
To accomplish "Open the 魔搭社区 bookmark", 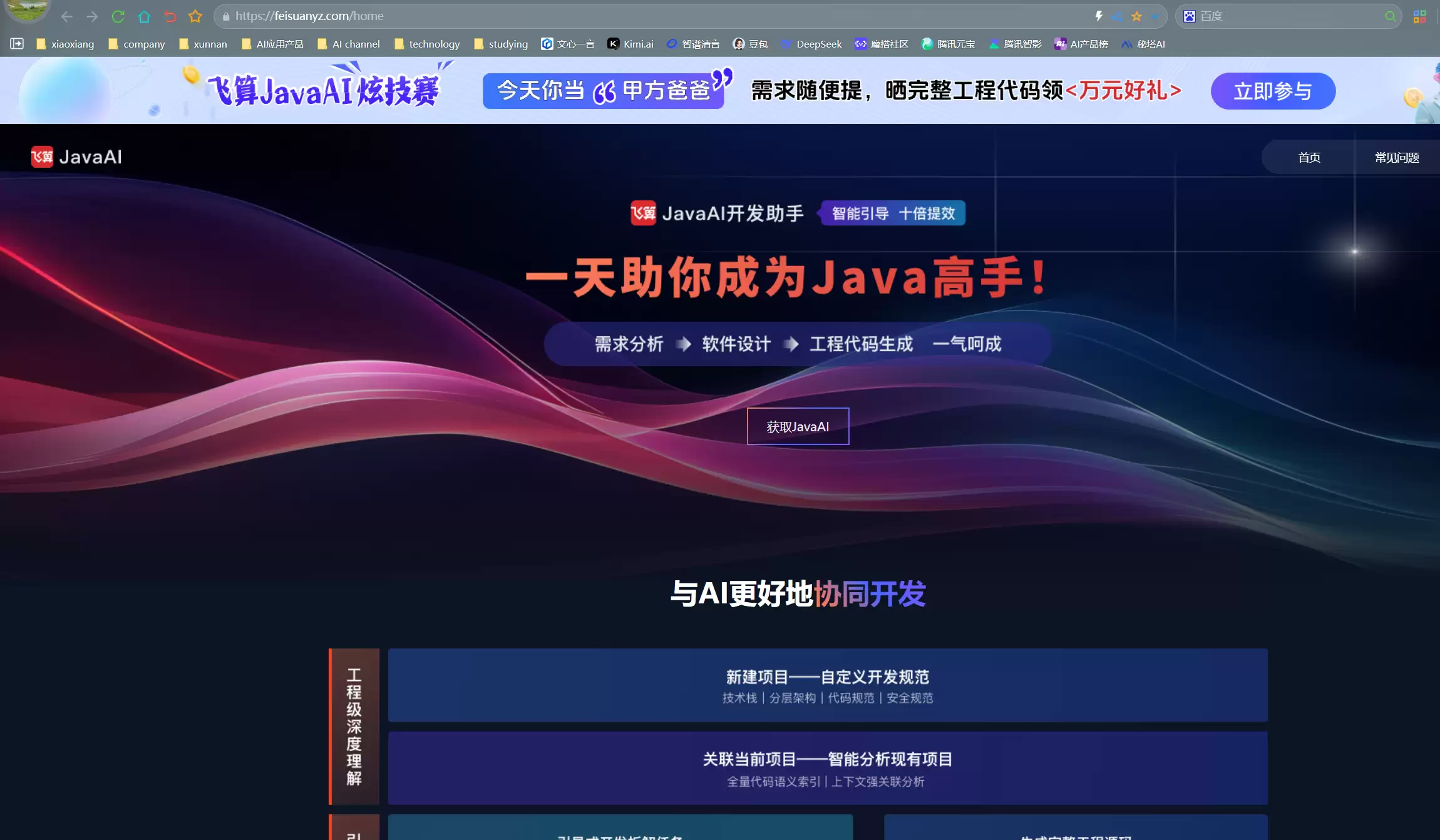I will point(882,44).
